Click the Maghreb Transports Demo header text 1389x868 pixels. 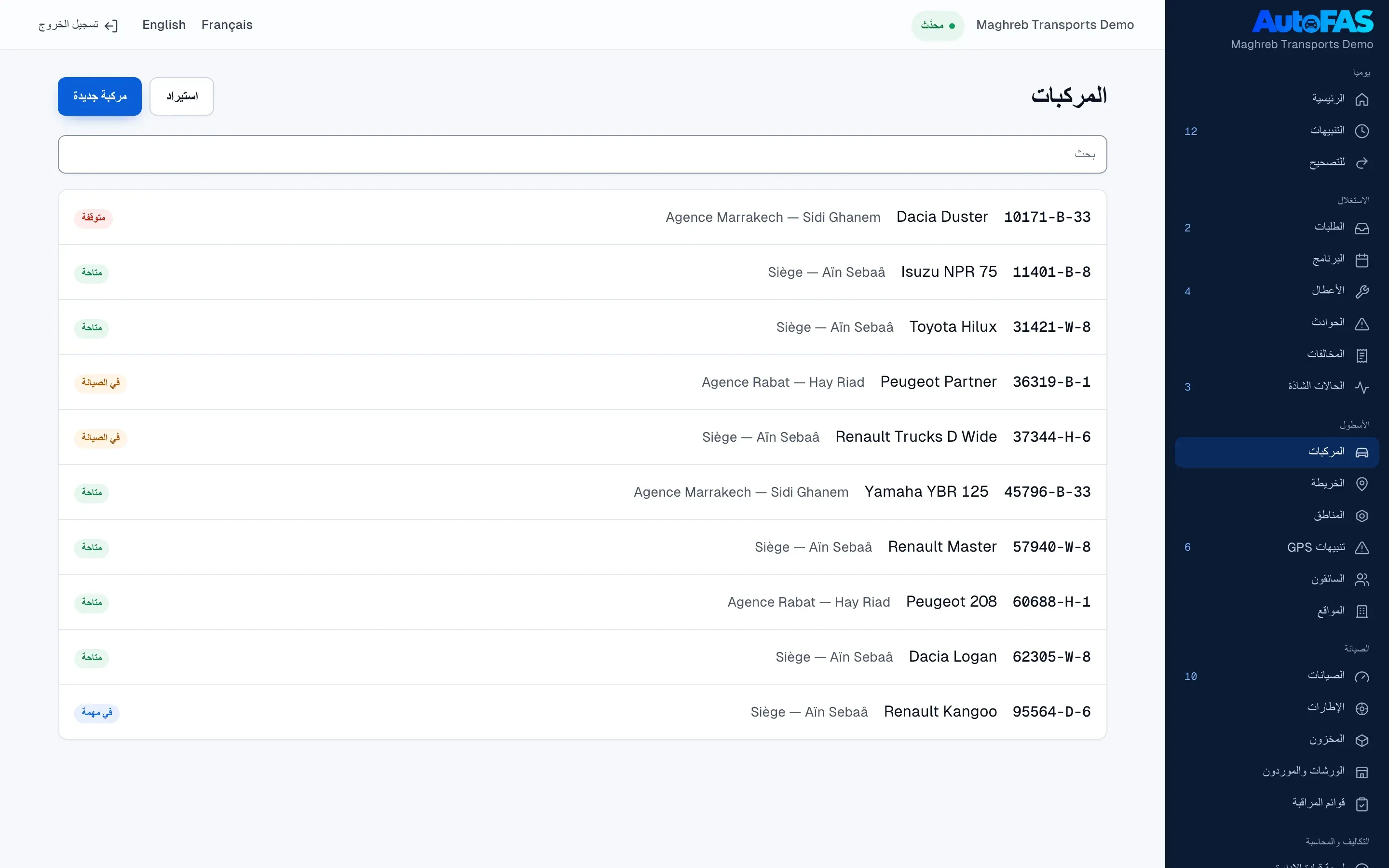tap(1055, 25)
